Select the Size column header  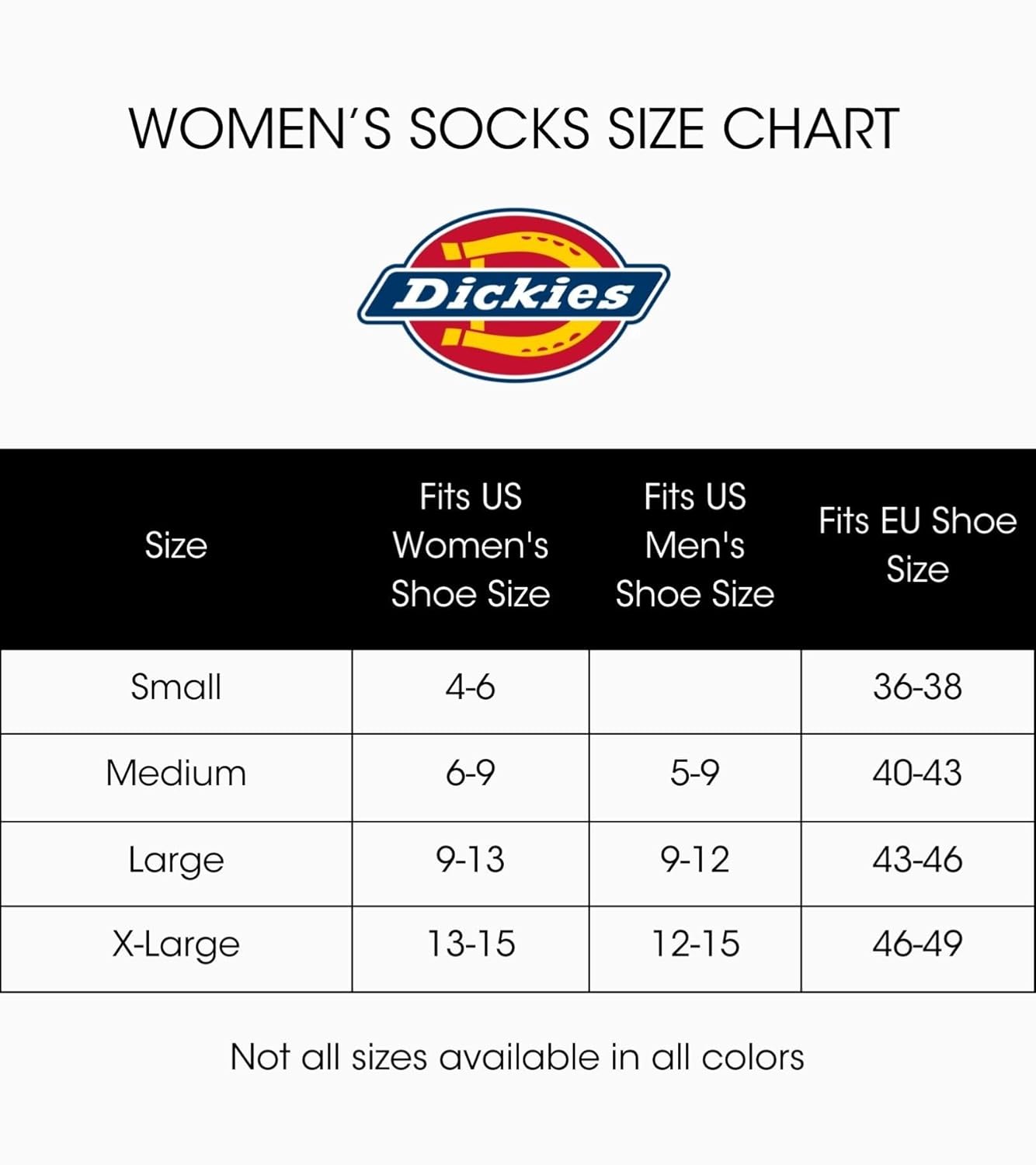[x=176, y=545]
